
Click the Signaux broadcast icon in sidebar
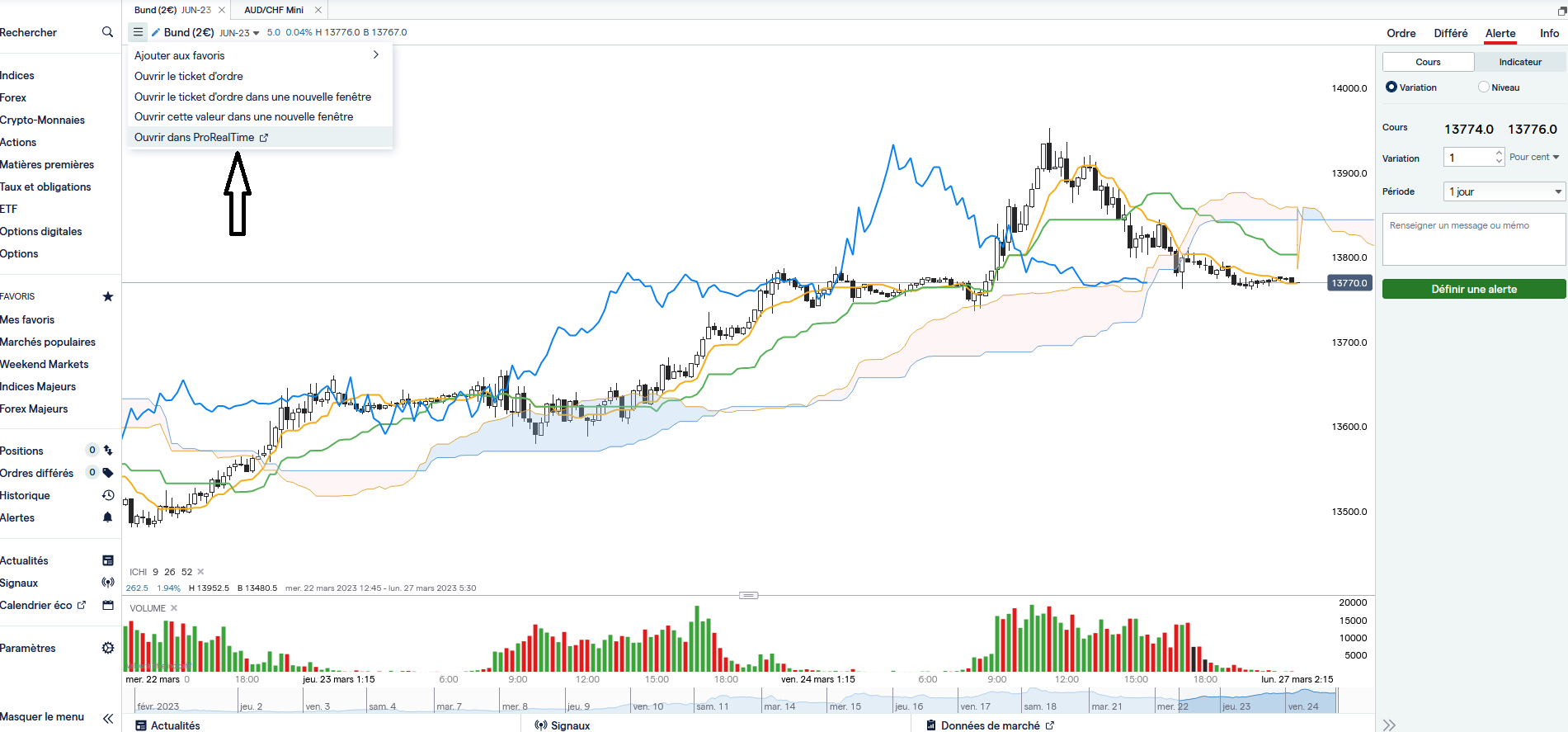108,583
